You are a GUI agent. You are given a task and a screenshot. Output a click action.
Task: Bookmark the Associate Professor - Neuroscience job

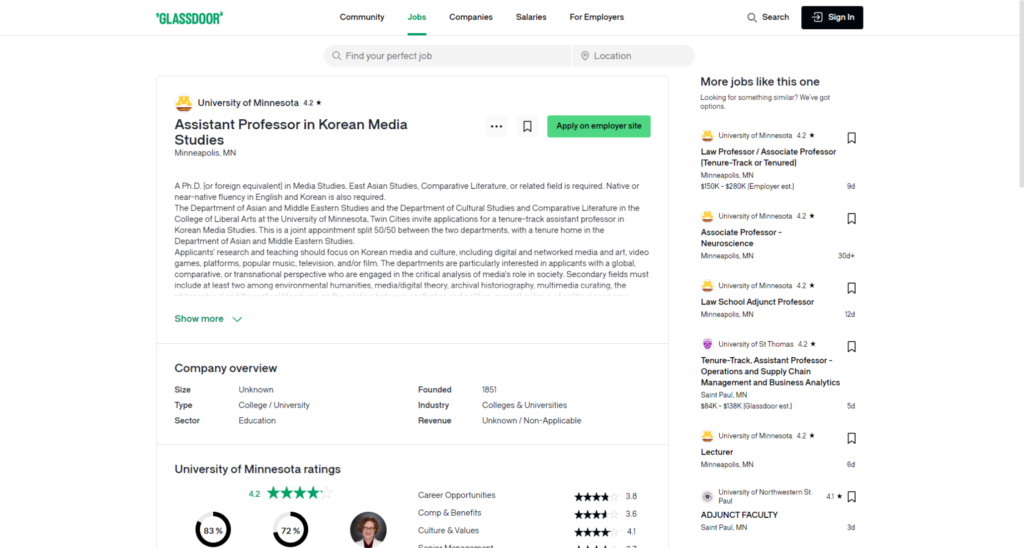coord(851,218)
